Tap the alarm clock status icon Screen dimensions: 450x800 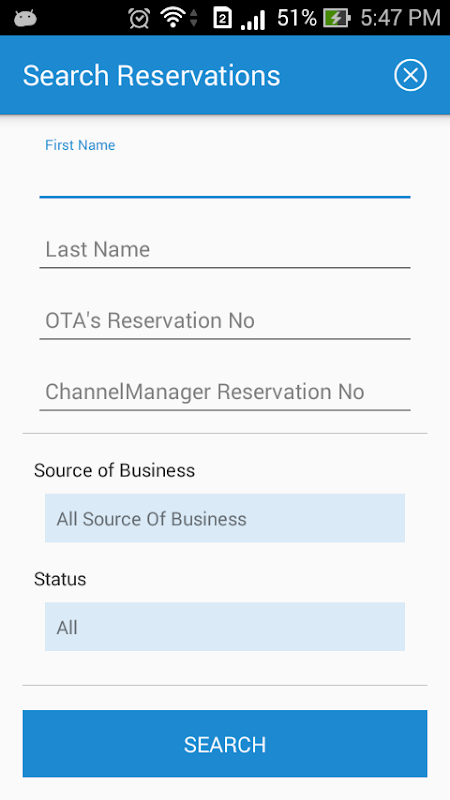point(139,18)
